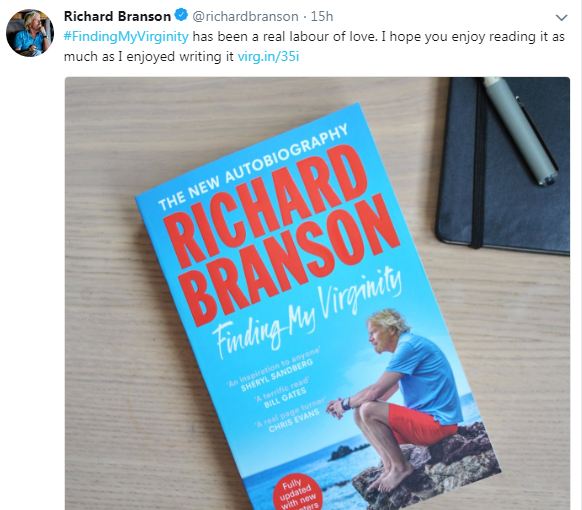
Task: Open the tweet author's profile avatar
Action: (30, 33)
